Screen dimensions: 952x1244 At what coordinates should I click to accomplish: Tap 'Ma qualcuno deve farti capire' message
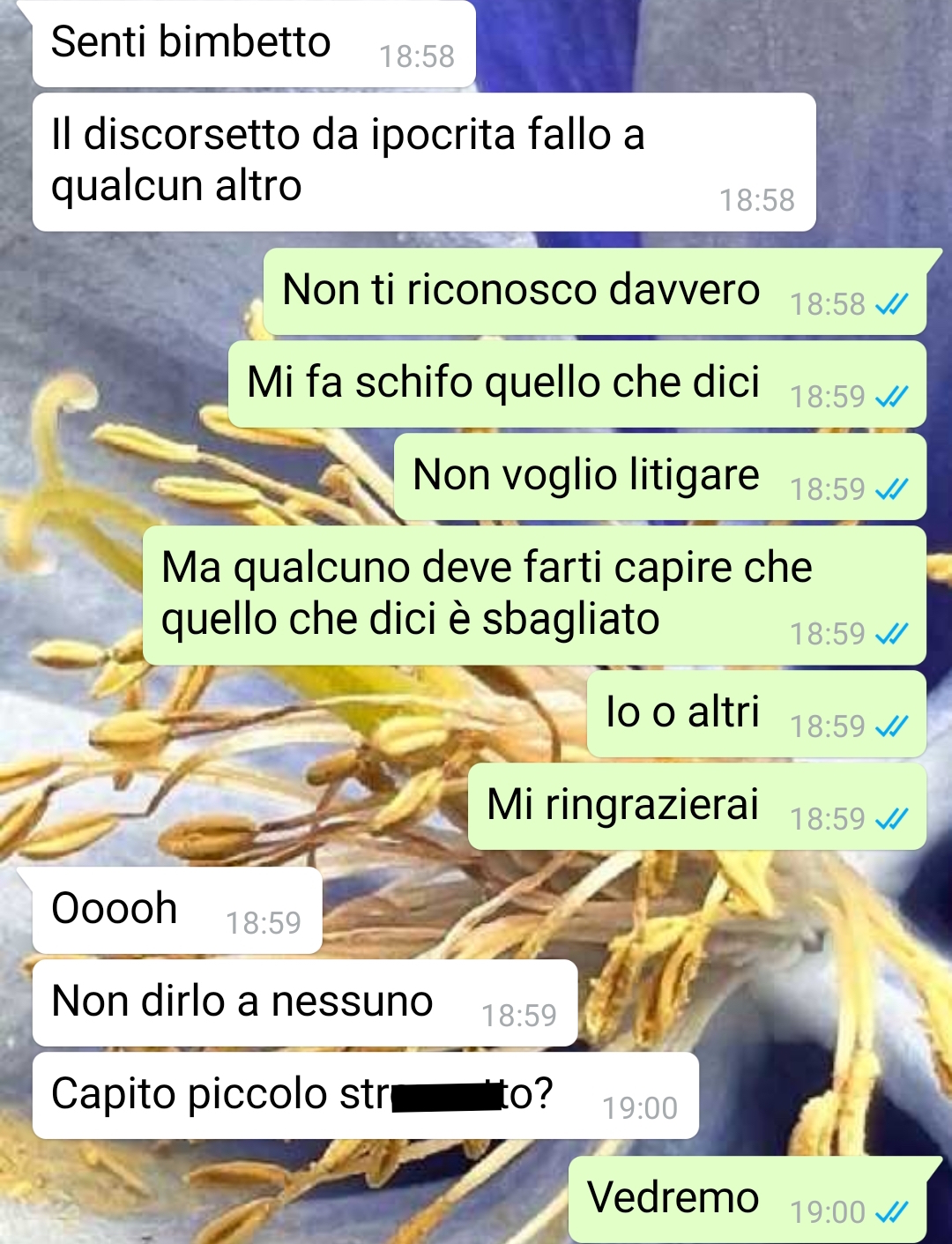[534, 596]
